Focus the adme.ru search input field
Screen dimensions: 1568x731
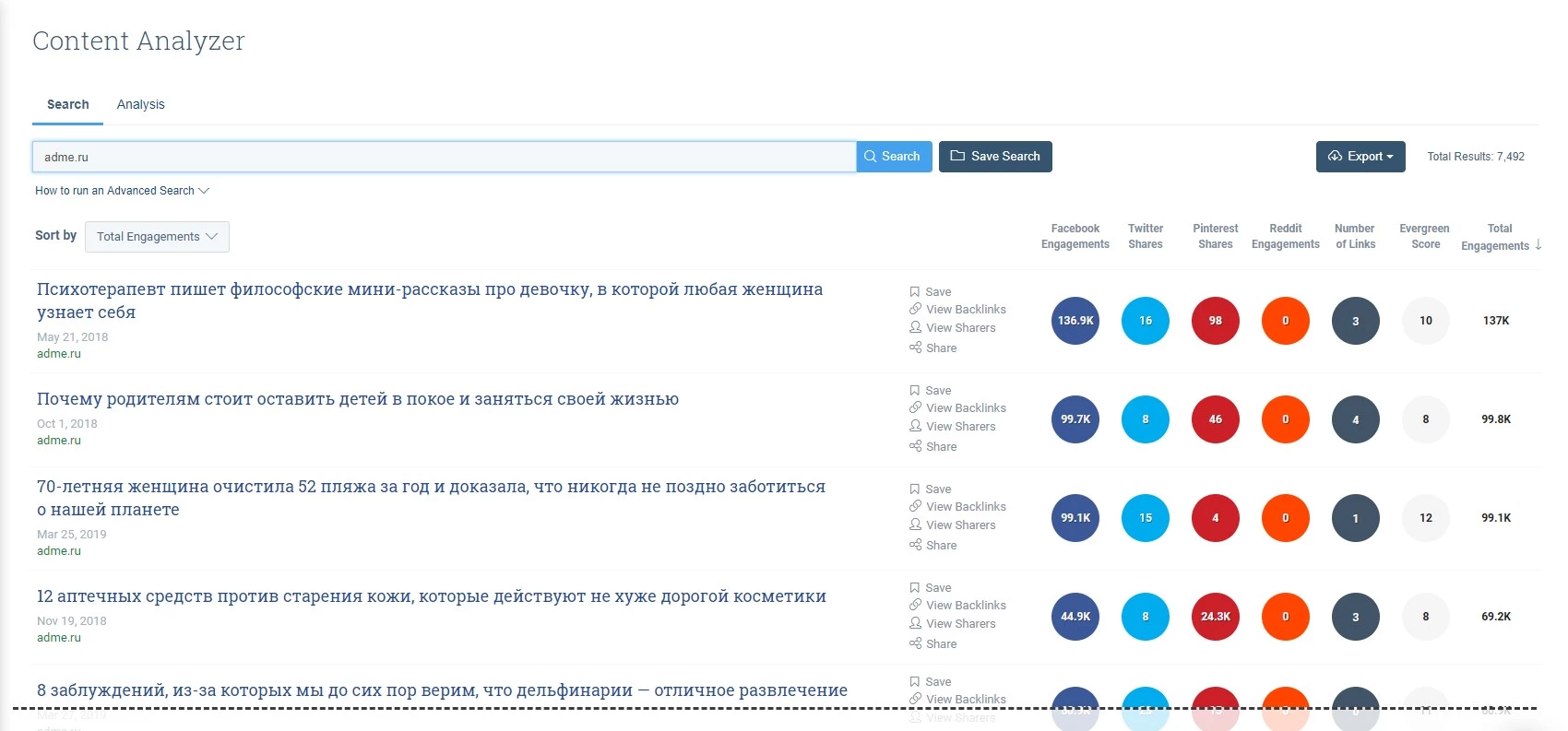click(445, 157)
